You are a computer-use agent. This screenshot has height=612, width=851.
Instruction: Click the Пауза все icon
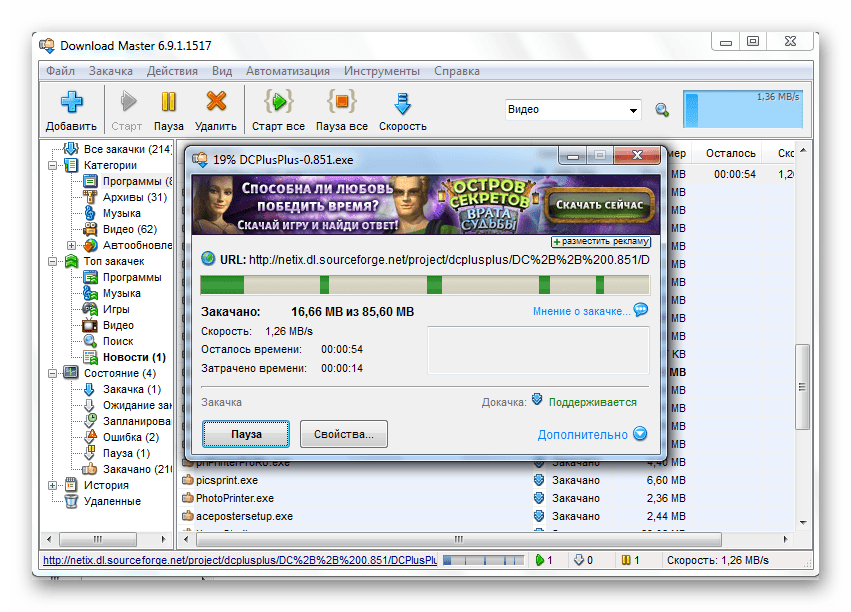point(342,101)
